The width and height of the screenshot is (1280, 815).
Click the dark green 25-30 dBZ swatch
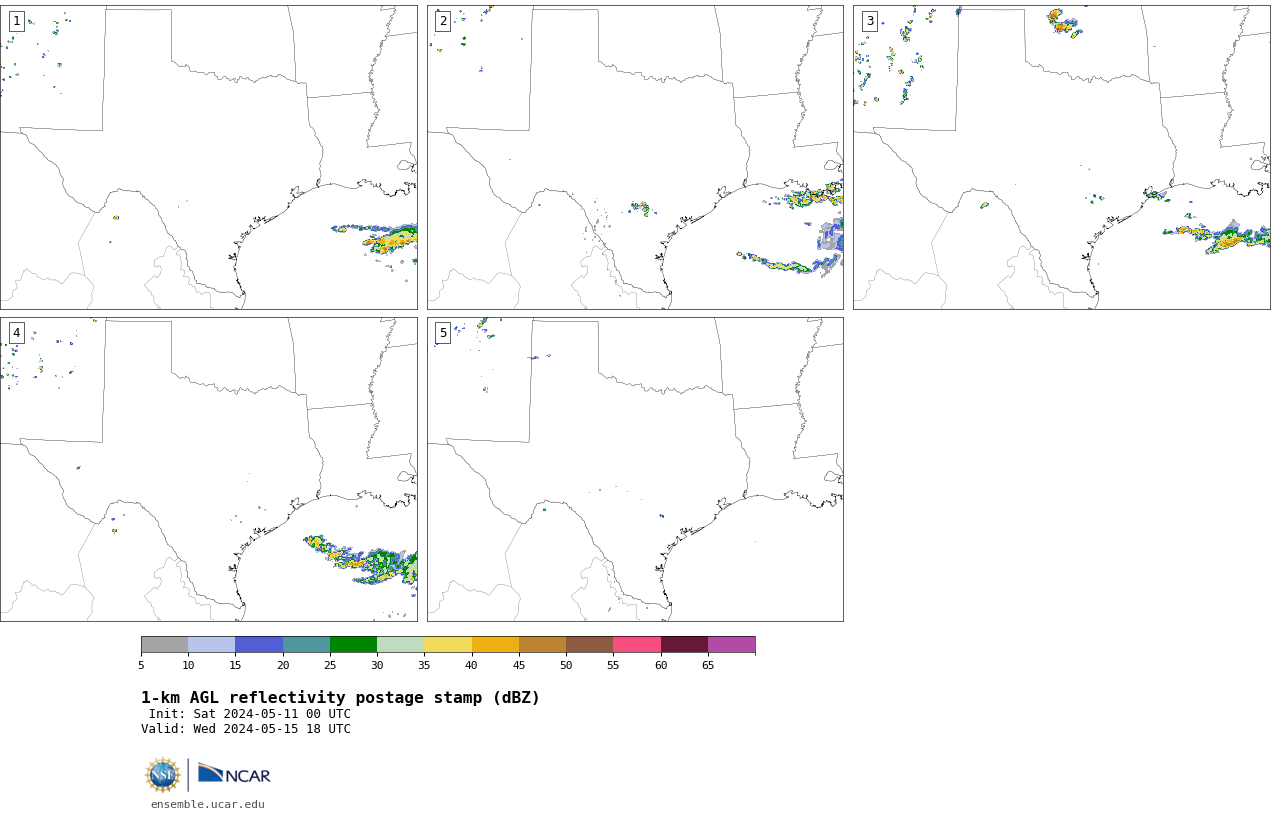click(x=353, y=645)
